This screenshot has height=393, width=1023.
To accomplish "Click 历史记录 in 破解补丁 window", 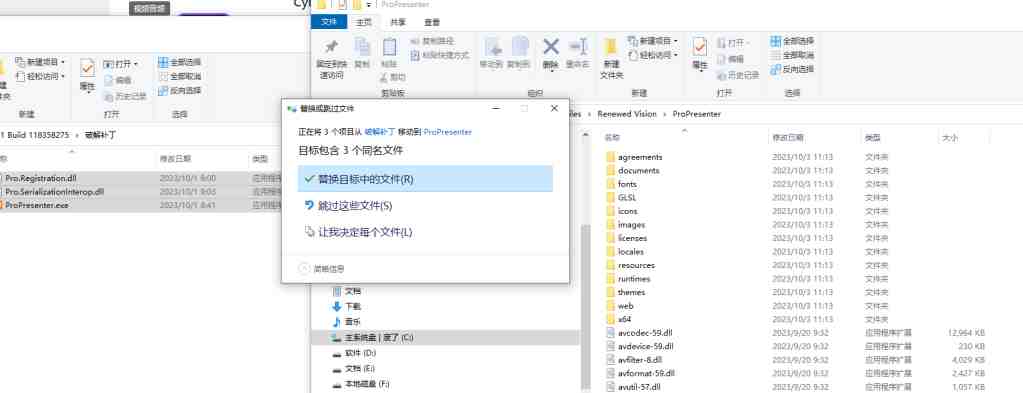I will point(125,97).
